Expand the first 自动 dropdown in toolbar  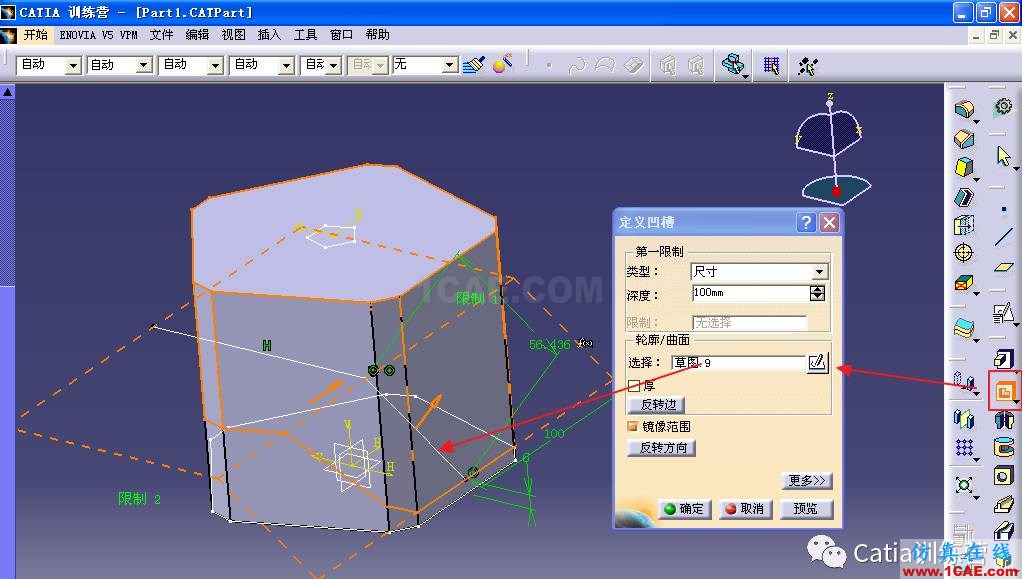click(73, 65)
